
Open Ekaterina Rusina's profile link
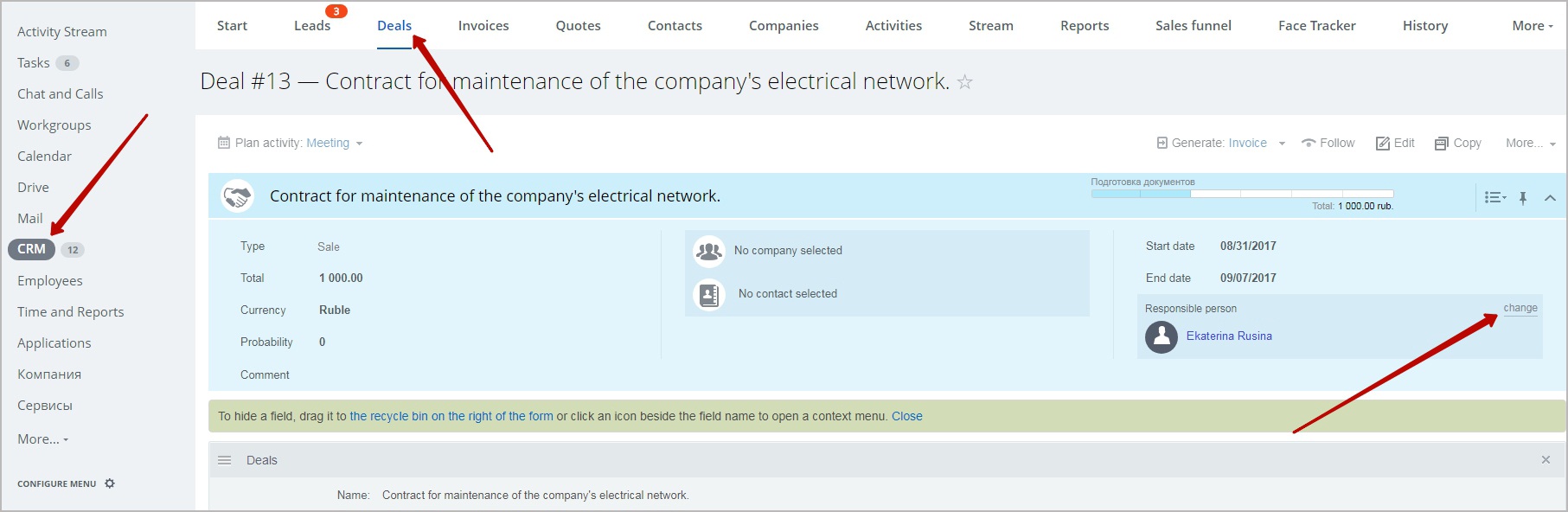click(x=1229, y=336)
